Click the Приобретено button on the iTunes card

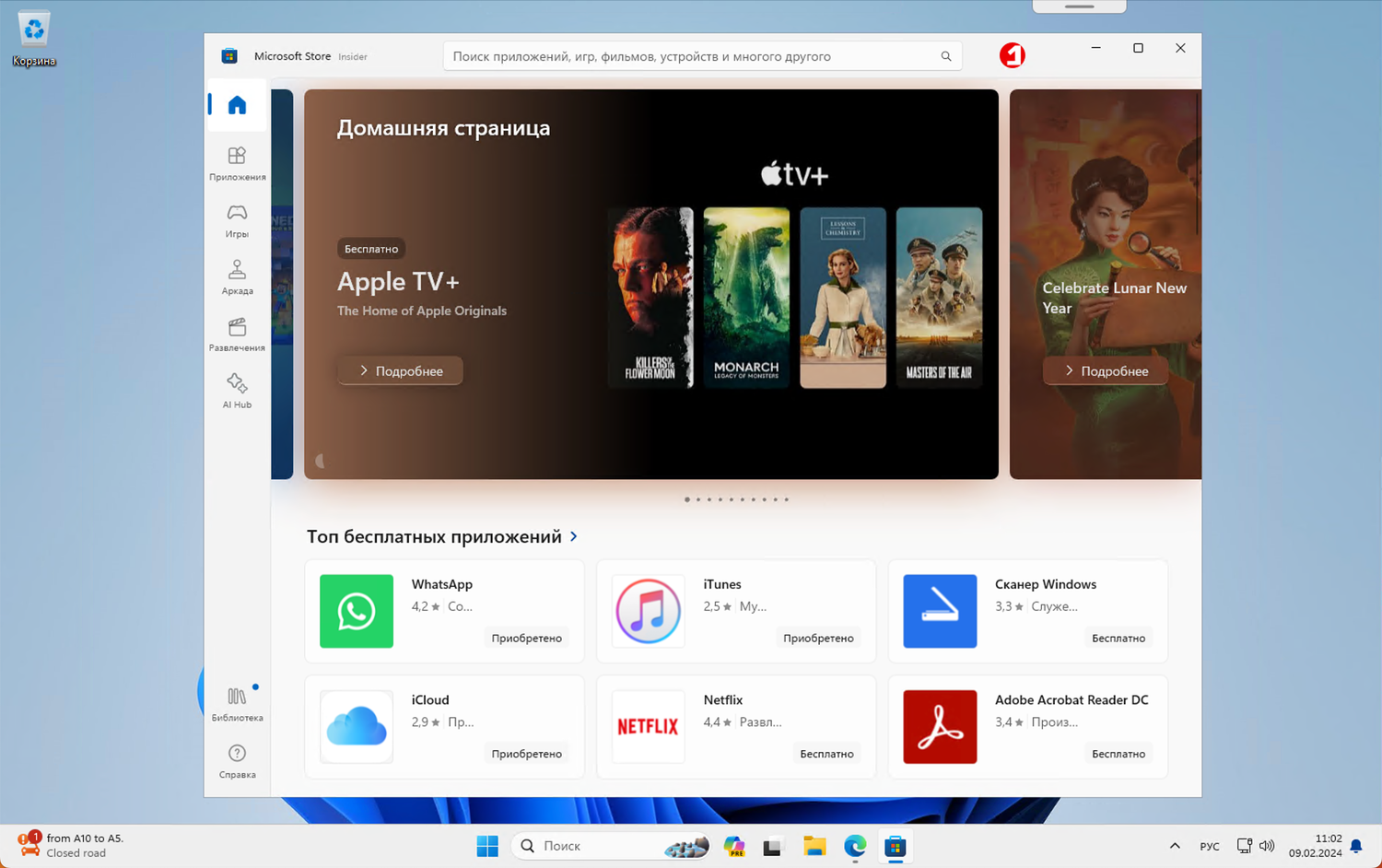(818, 638)
